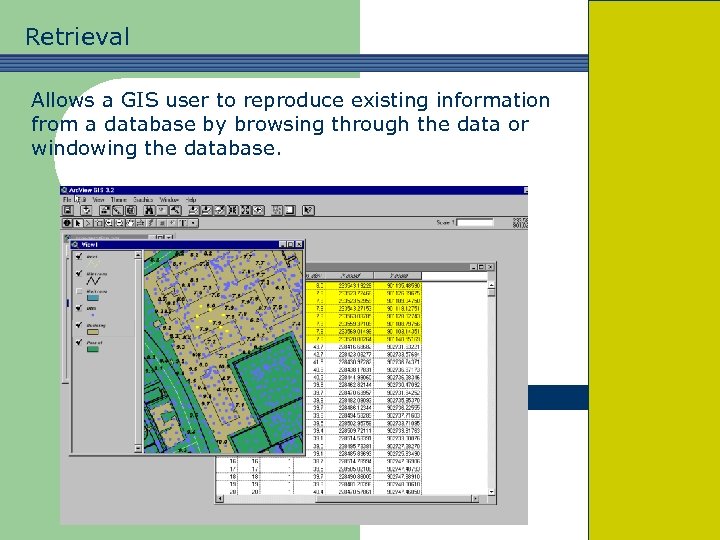Click table horizontal scrollbar right arrow
Viewport: 720px width, 540px height.
(x=475, y=499)
